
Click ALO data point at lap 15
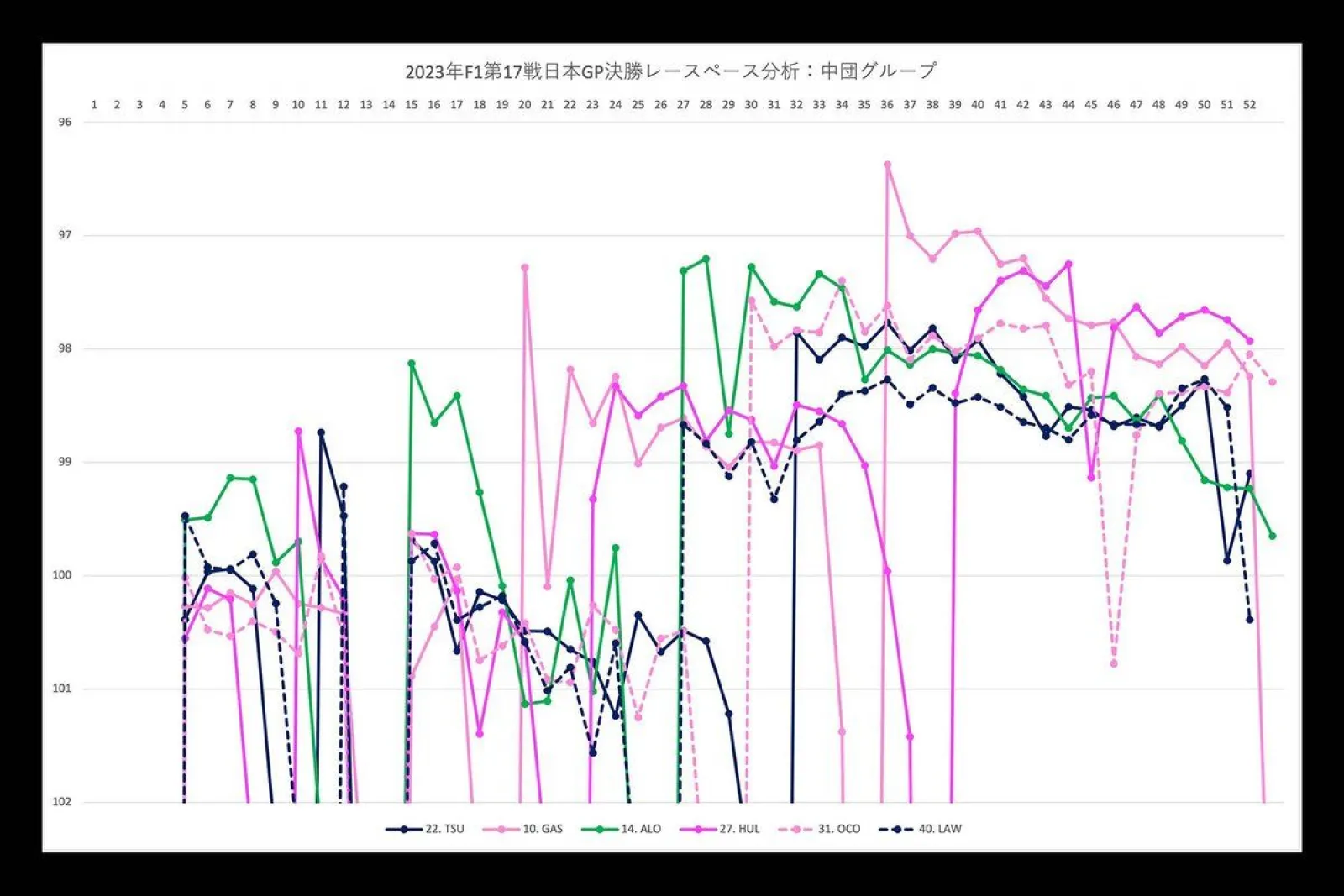tap(412, 363)
